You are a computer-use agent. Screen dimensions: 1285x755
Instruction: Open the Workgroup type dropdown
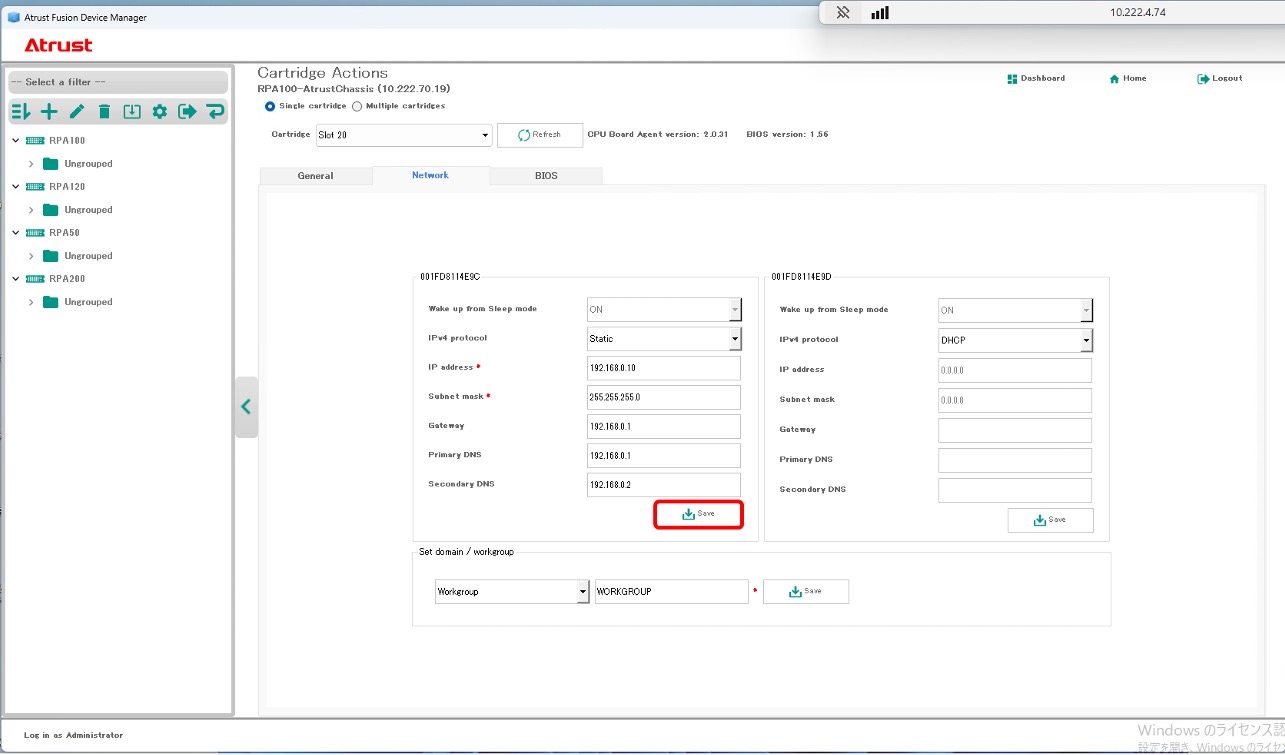click(x=512, y=592)
